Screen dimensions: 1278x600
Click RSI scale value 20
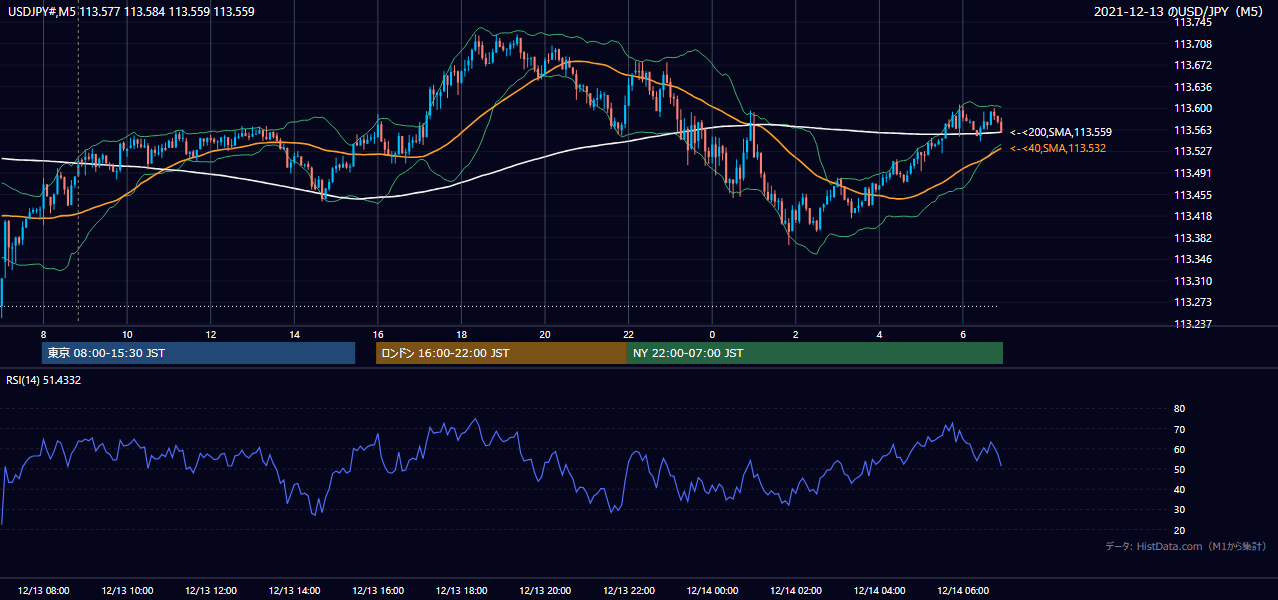(x=1180, y=531)
